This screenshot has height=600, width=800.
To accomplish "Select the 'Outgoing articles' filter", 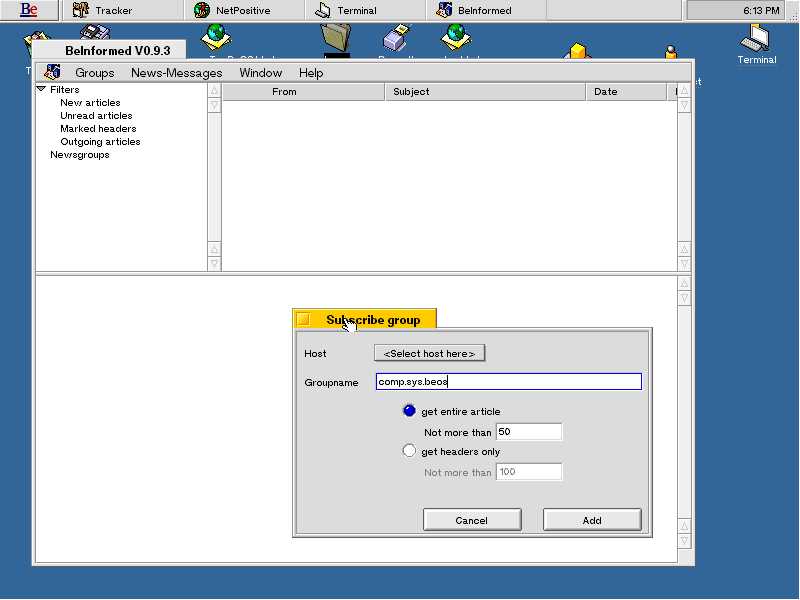I will coord(101,142).
